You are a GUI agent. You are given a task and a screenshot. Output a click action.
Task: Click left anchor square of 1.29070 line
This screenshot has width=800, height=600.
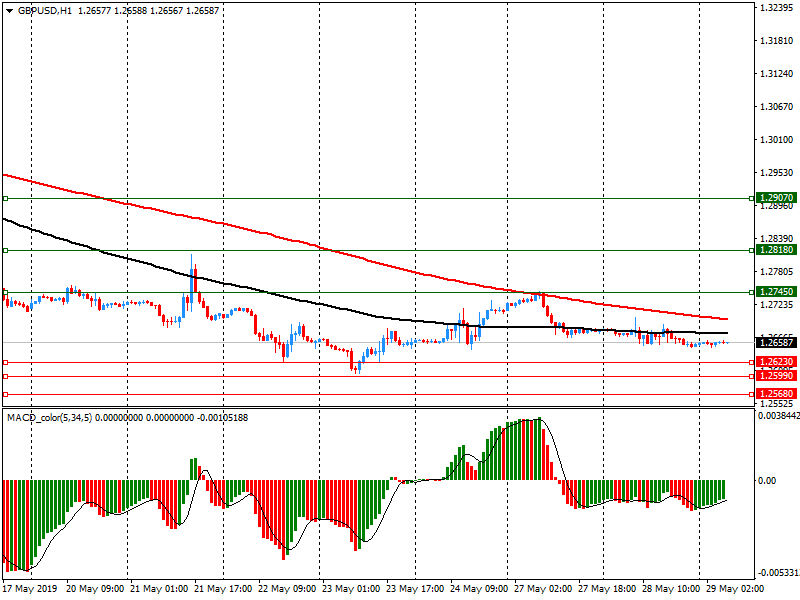[5, 198]
